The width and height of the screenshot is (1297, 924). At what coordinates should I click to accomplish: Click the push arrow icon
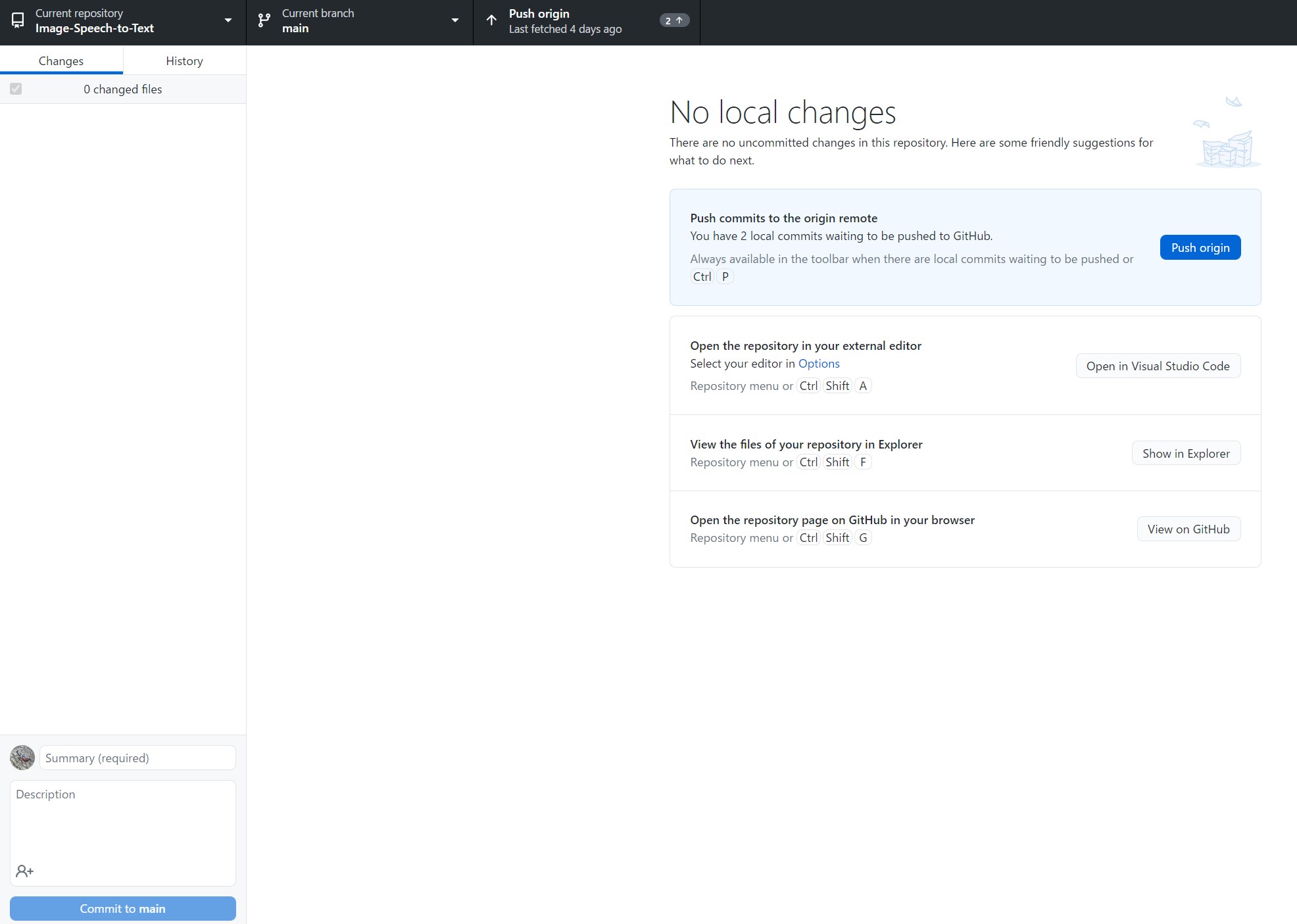[491, 20]
